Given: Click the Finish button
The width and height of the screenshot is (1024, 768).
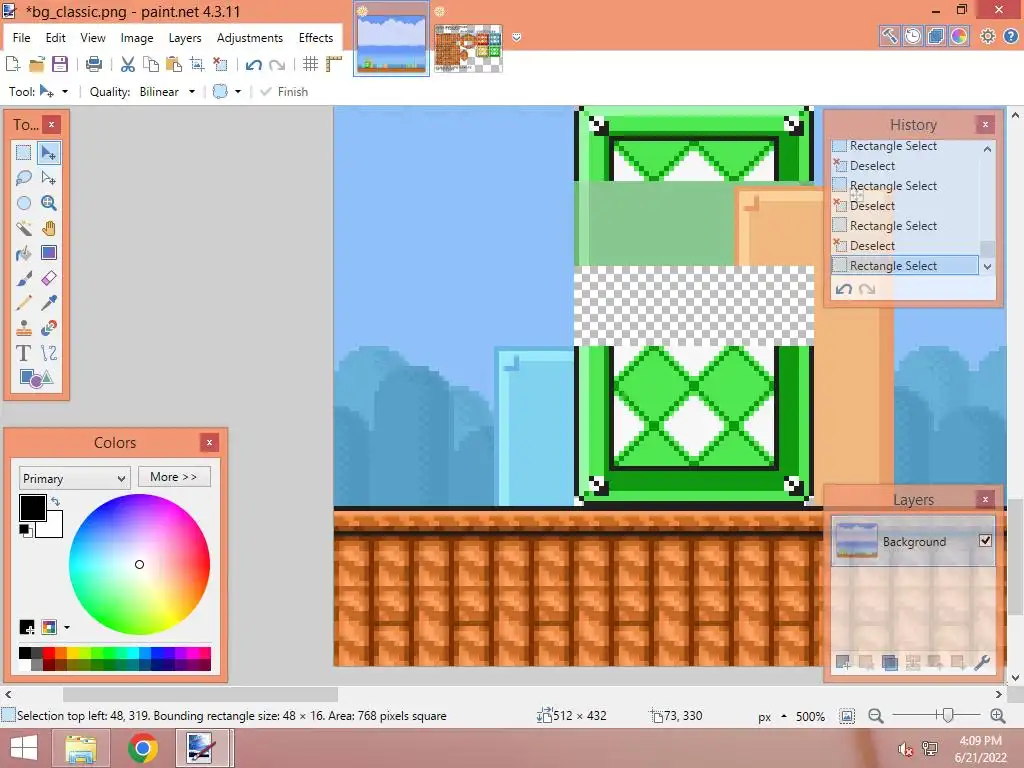Looking at the screenshot, I should coord(284,91).
